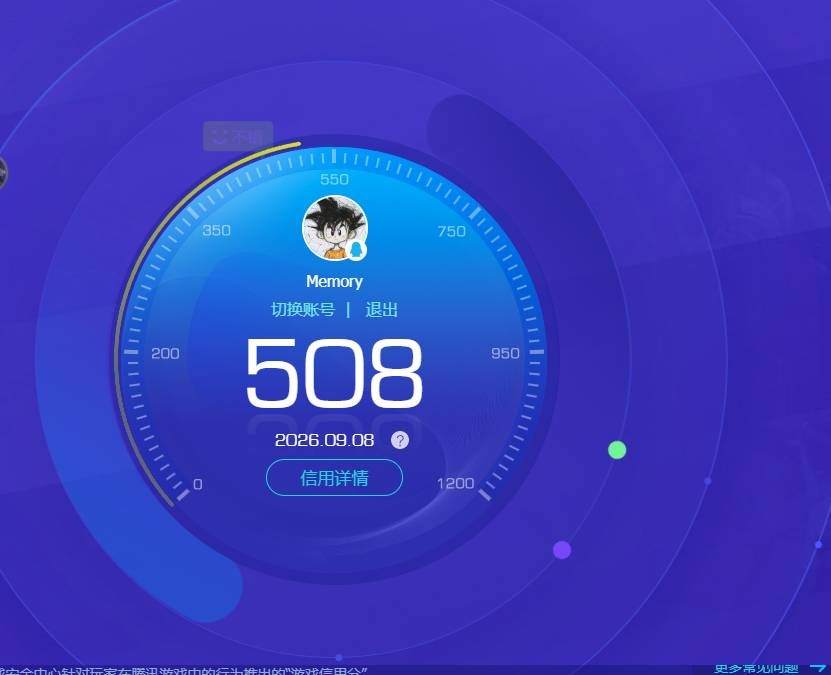Image resolution: width=831 pixels, height=675 pixels.
Task: Open the 信用详情 credit details button
Action: click(334, 477)
